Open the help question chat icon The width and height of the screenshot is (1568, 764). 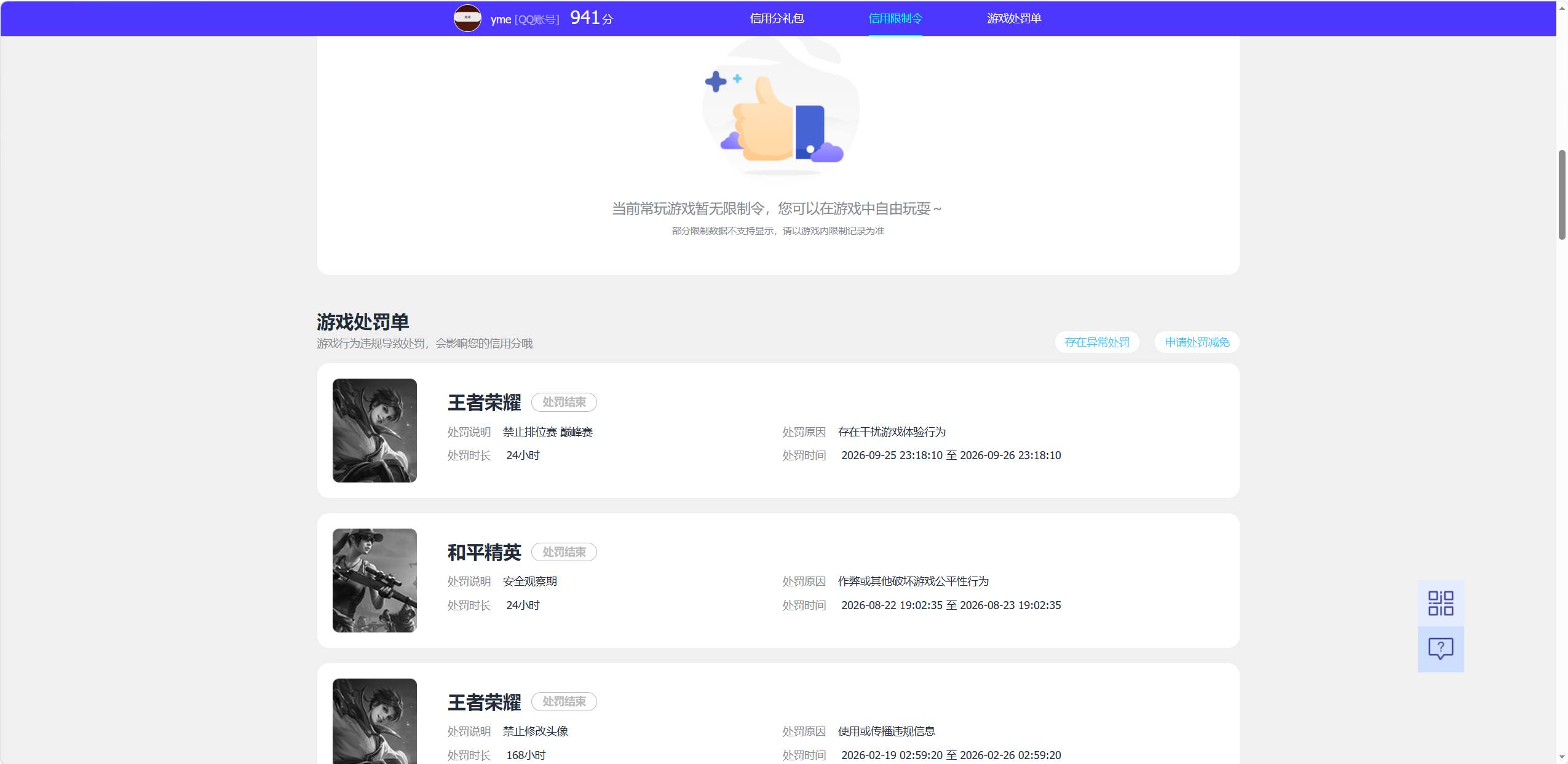[x=1440, y=648]
